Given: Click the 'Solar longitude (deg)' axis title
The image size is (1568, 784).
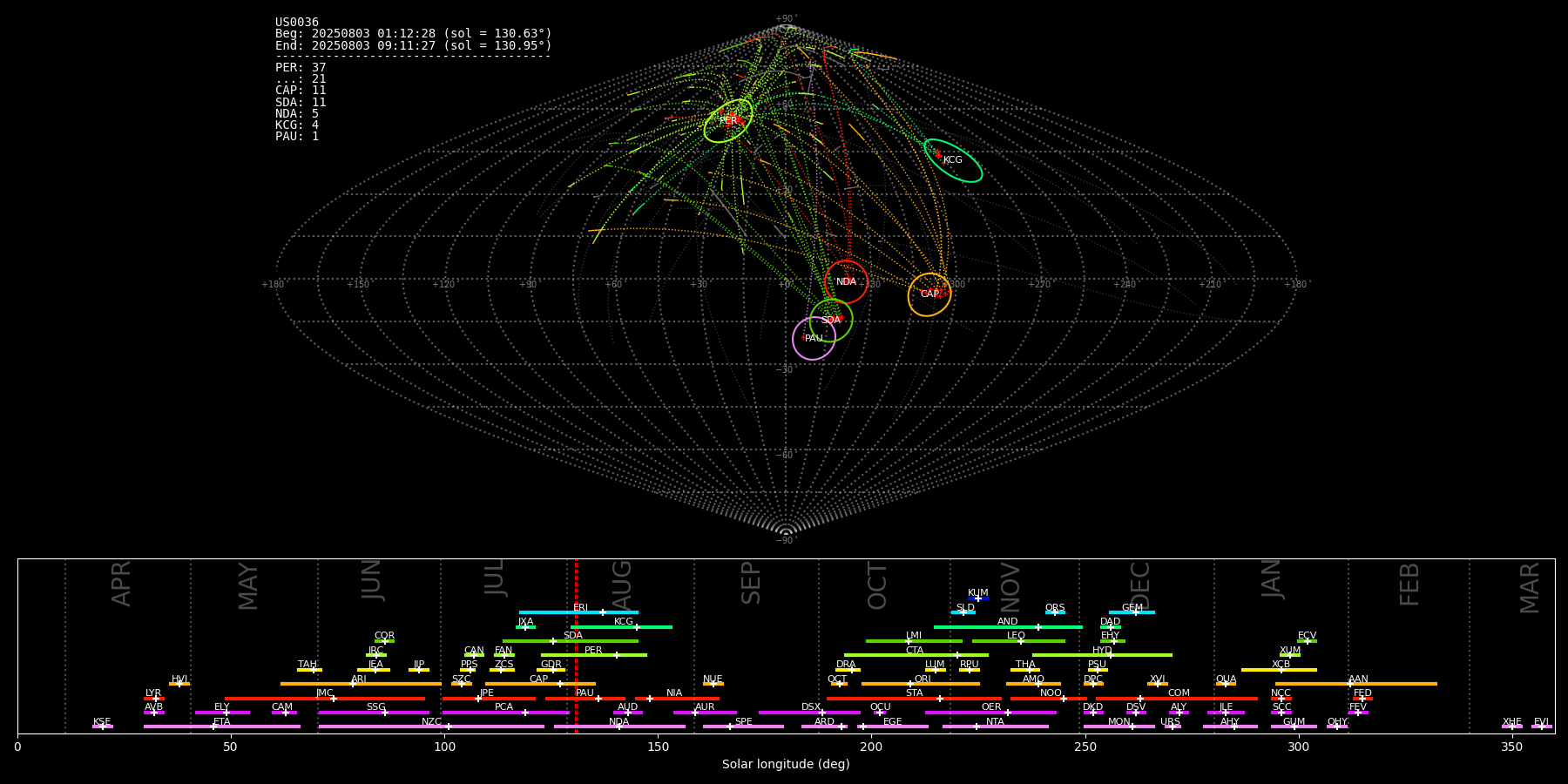Looking at the screenshot, I should pos(786,765).
